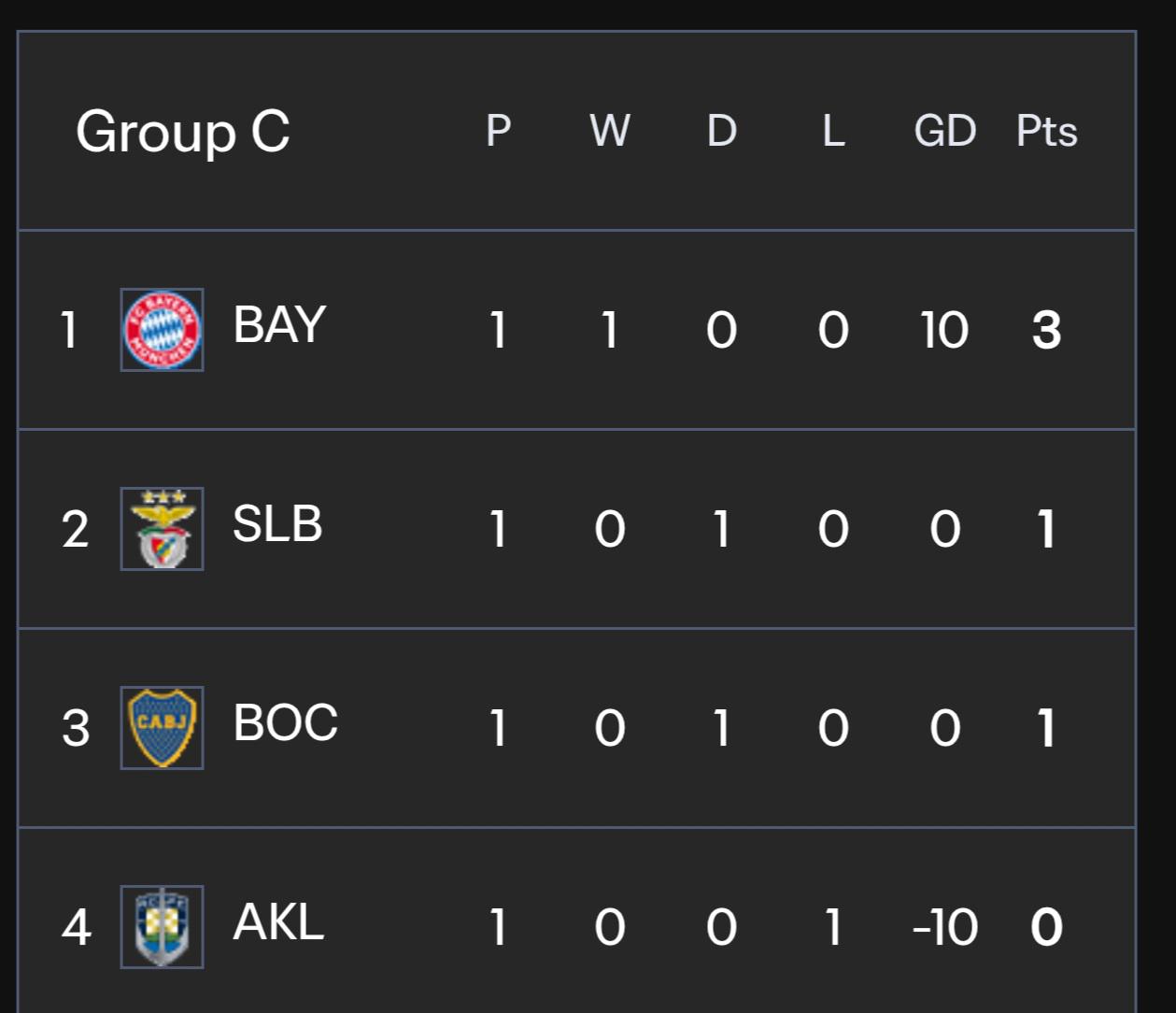
Task: Open the BAY team name
Action: pos(279,325)
